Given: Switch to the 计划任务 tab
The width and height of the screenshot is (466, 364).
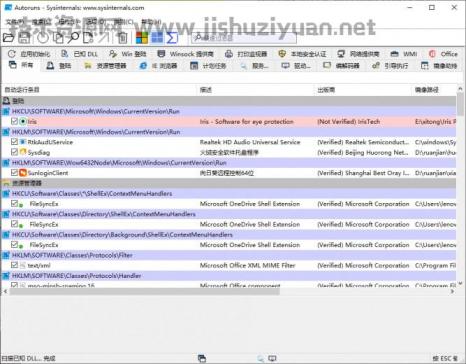Looking at the screenshot, I should click(208, 66).
